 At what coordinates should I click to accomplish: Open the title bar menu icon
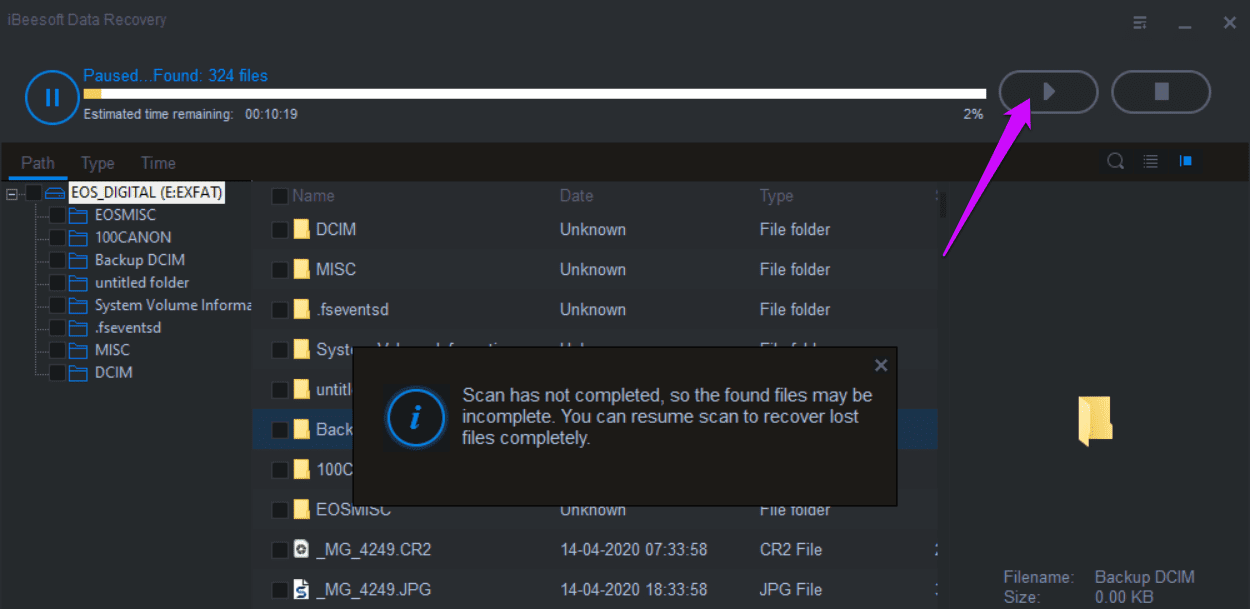click(x=1140, y=22)
